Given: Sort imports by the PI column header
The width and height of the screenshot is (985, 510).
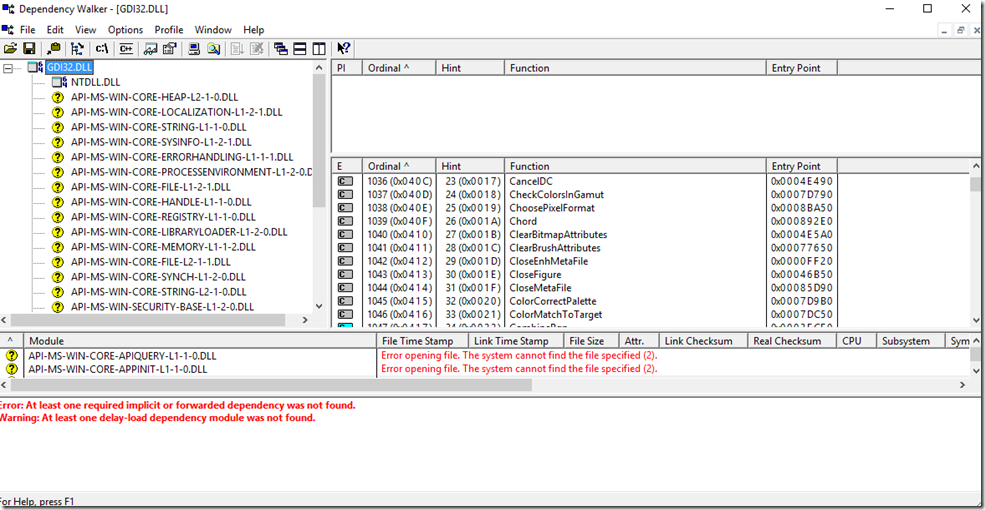Looking at the screenshot, I should coord(347,68).
